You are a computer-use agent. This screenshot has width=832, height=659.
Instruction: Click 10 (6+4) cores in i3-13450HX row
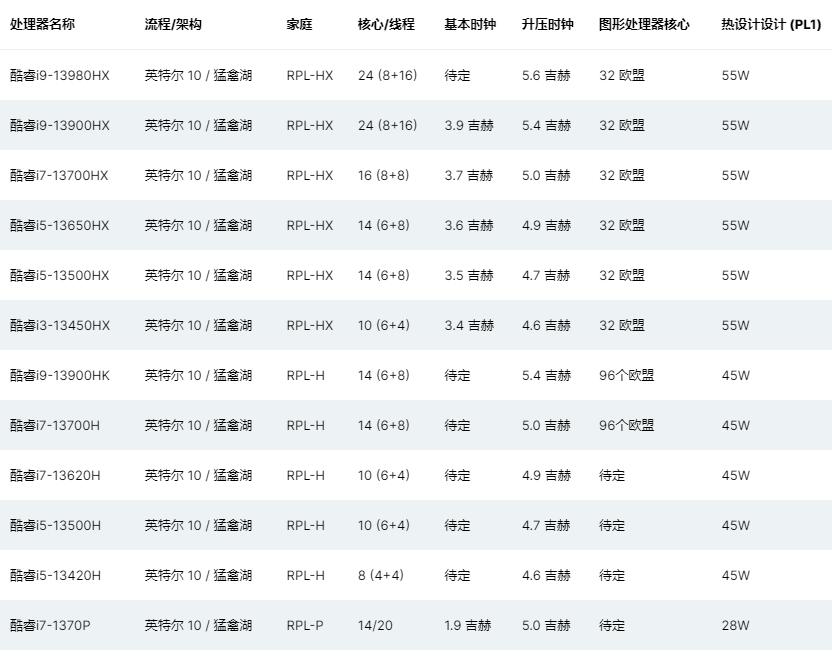384,325
